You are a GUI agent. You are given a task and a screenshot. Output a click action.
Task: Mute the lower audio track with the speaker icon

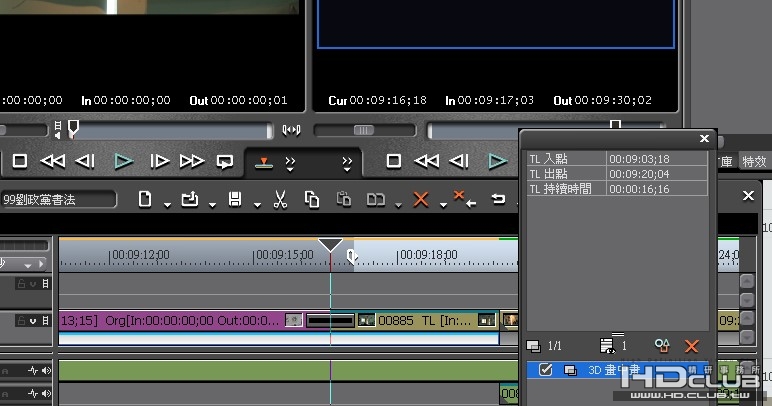click(46, 393)
